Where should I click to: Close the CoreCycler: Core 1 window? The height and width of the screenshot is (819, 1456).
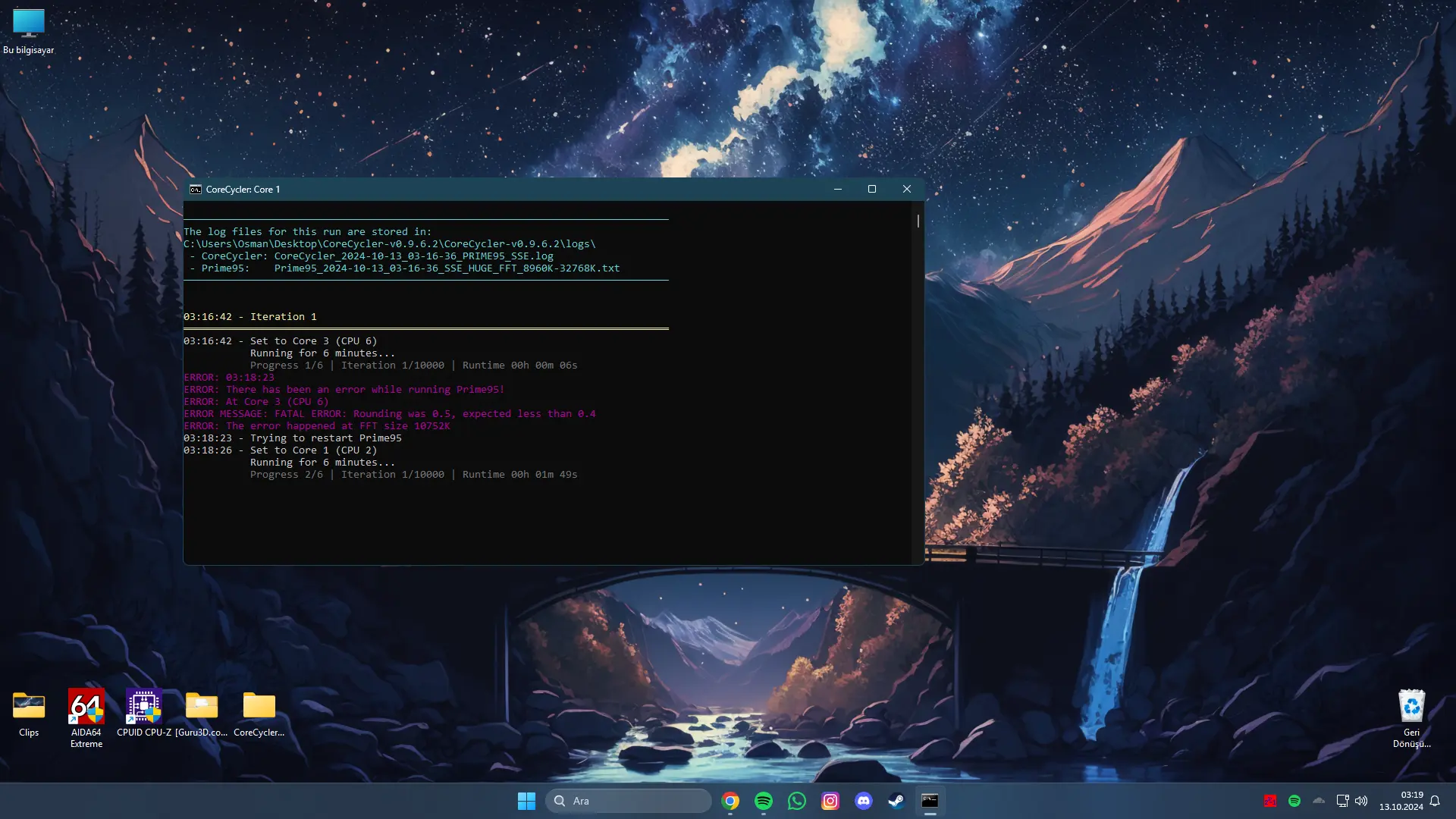(x=907, y=190)
